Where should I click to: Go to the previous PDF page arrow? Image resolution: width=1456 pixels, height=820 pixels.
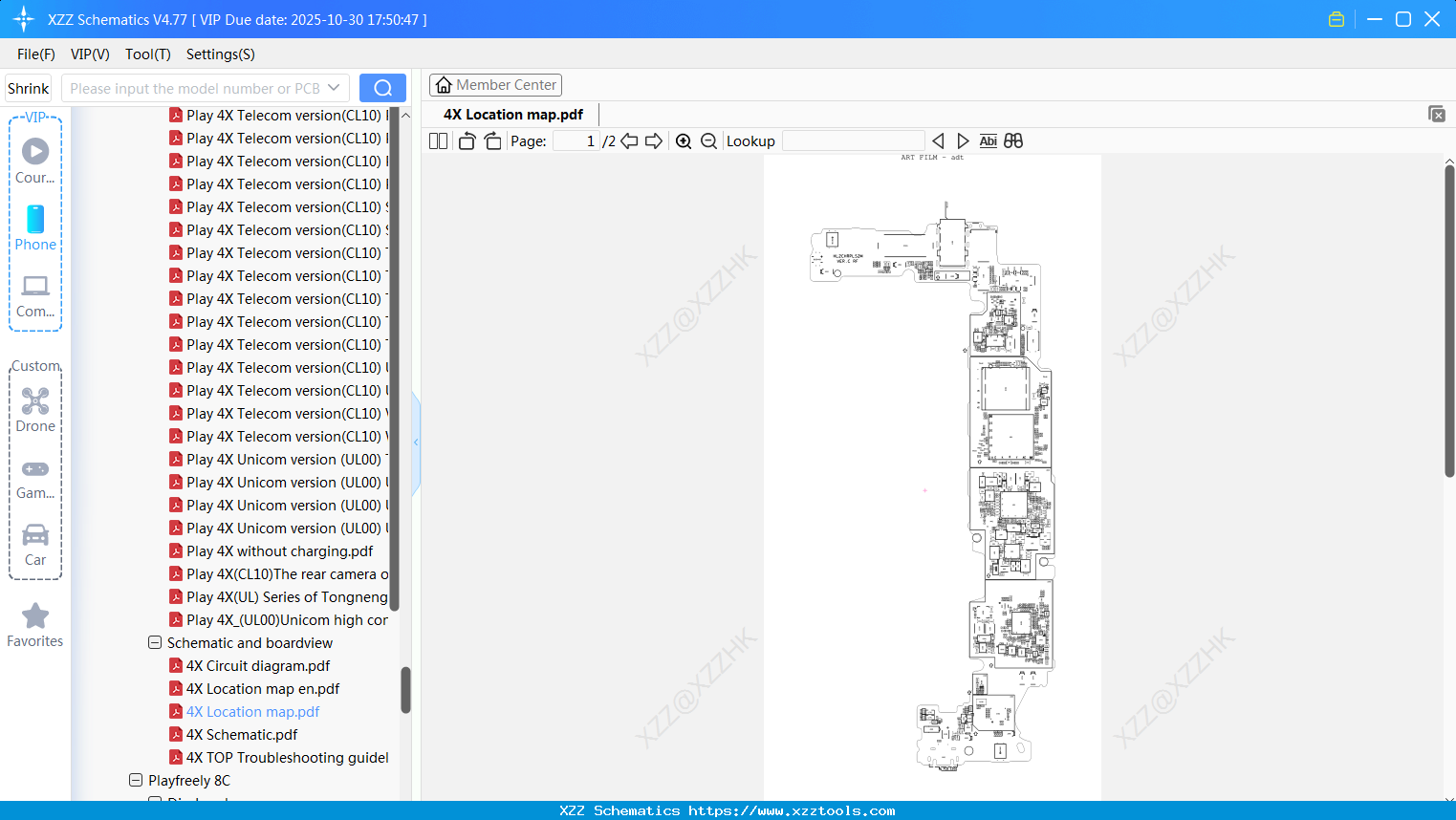629,141
